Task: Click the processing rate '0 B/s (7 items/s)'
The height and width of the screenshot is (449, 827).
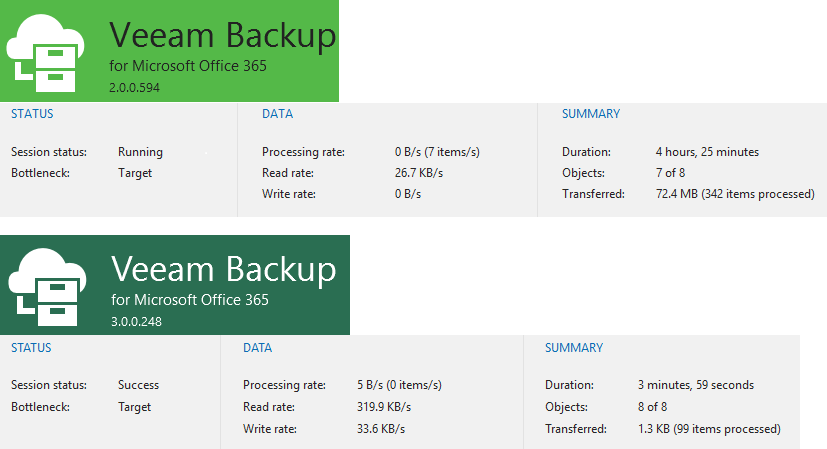Action: [x=437, y=152]
